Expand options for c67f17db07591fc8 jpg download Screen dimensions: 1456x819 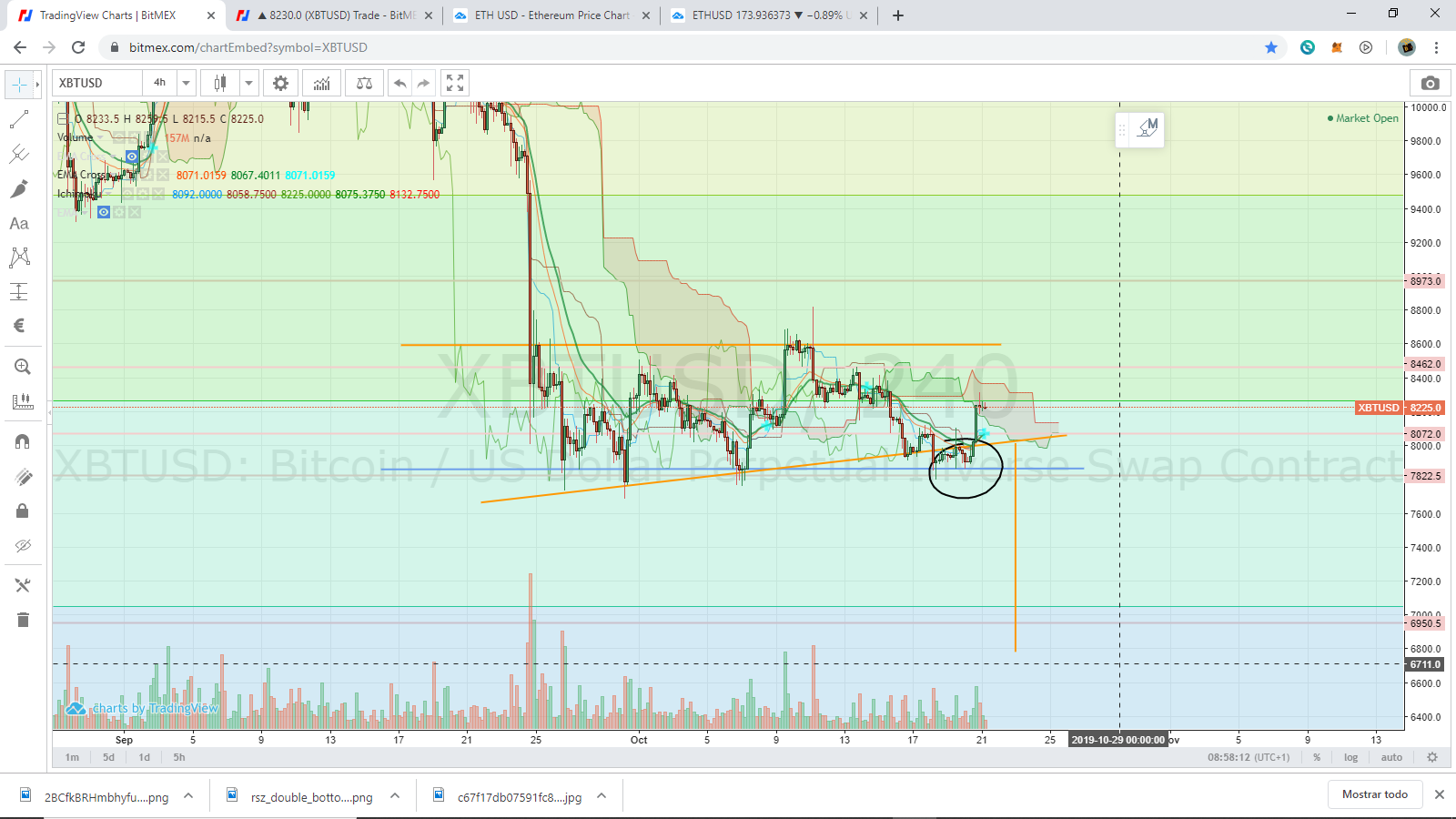[602, 796]
